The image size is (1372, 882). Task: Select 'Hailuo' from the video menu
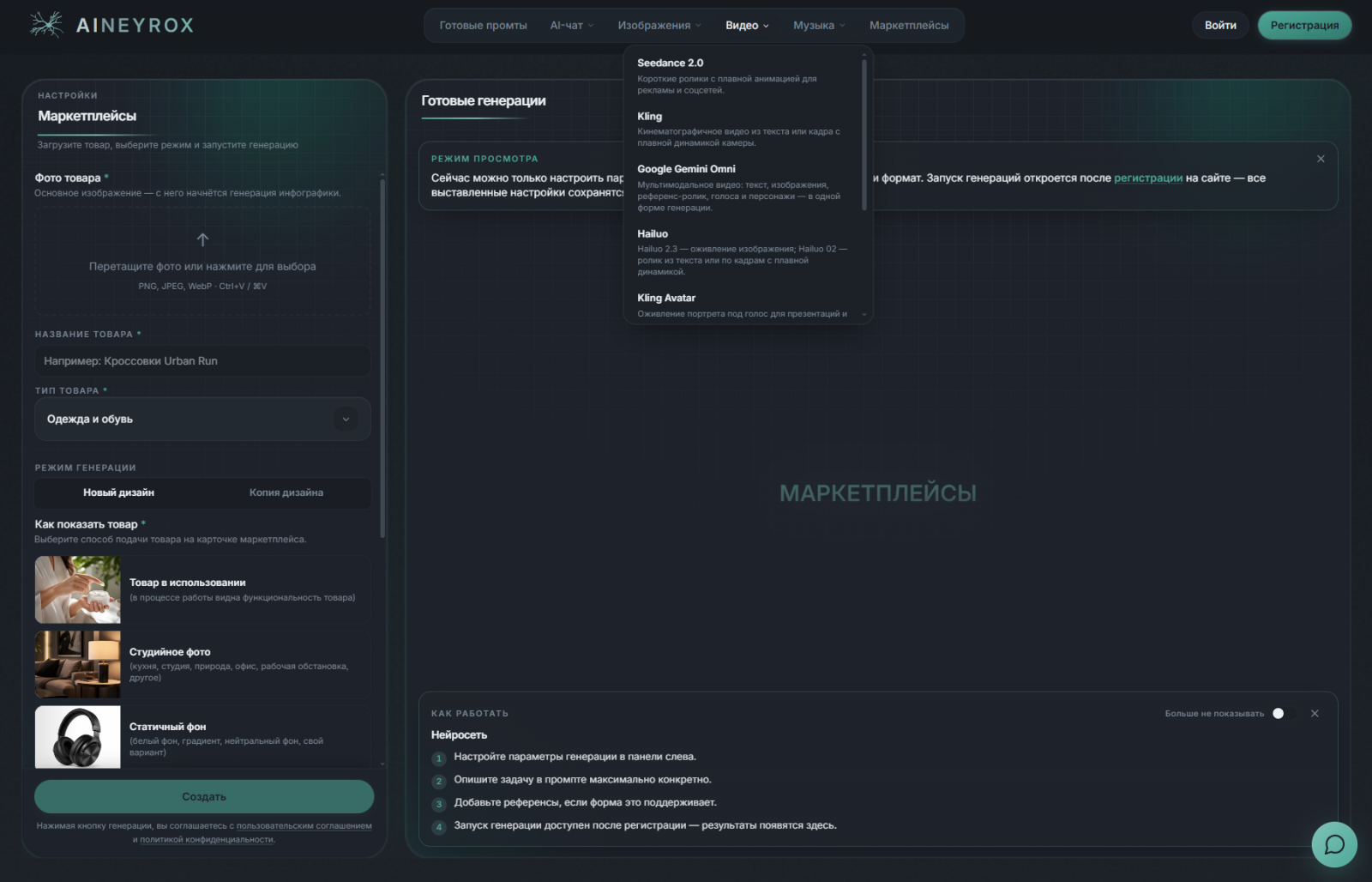[743, 251]
